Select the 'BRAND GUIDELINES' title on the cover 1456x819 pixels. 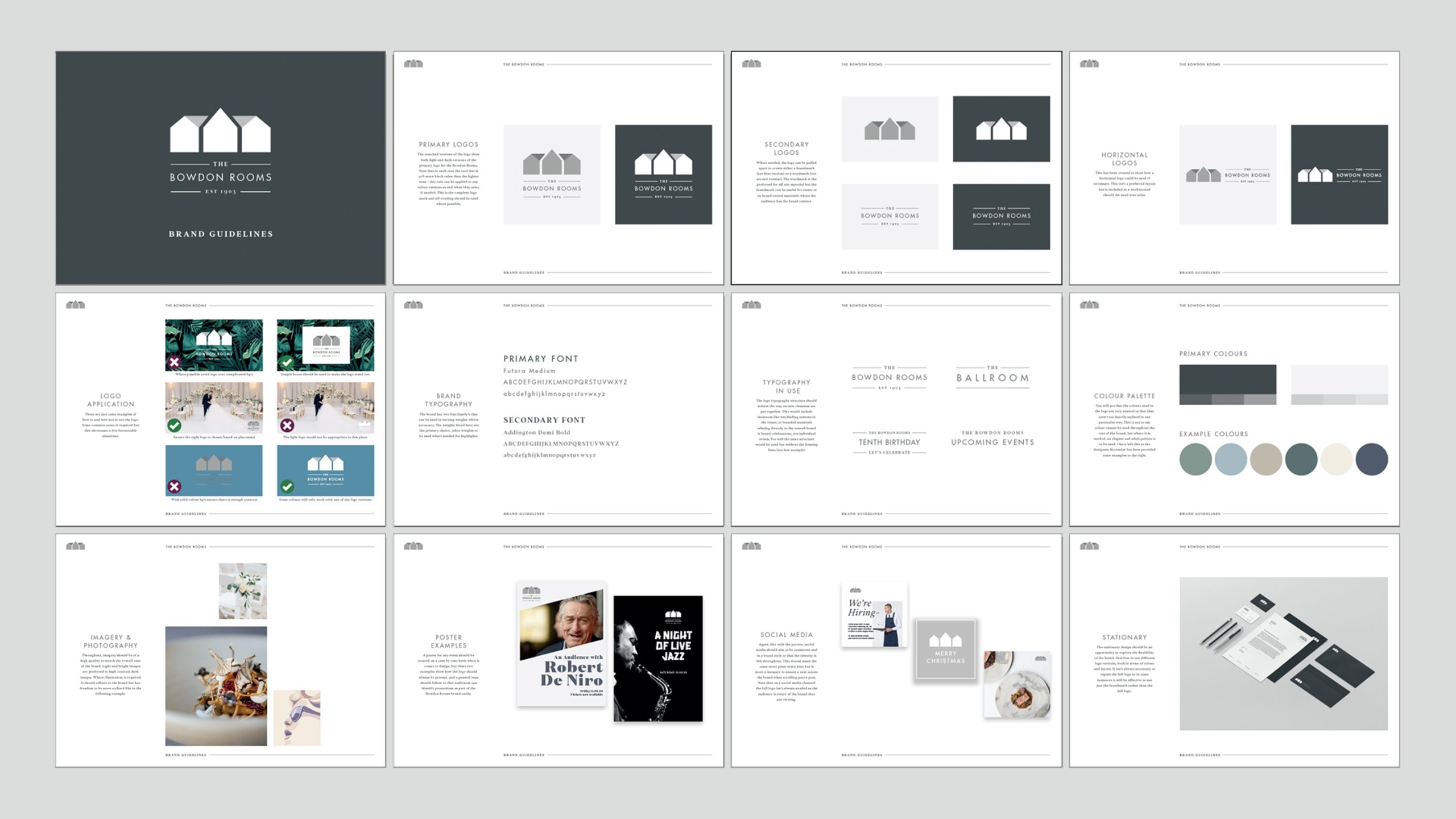[x=221, y=234]
